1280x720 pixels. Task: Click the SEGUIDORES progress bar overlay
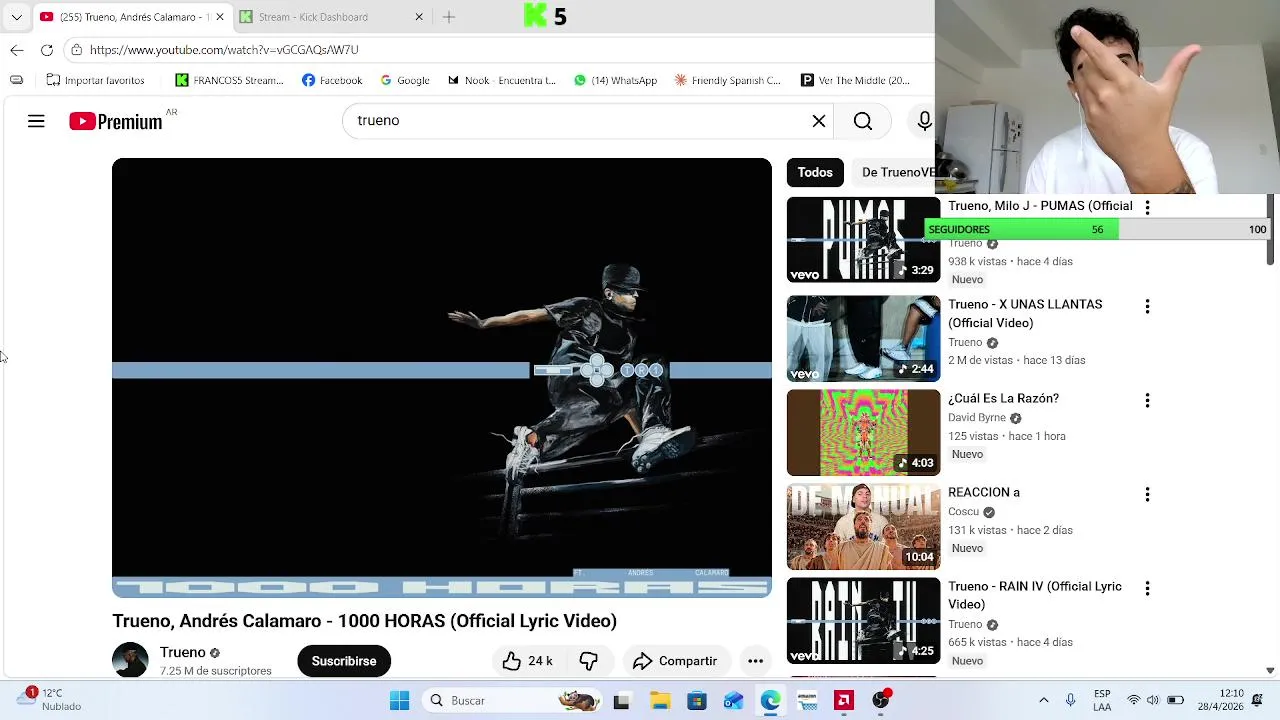click(1097, 230)
